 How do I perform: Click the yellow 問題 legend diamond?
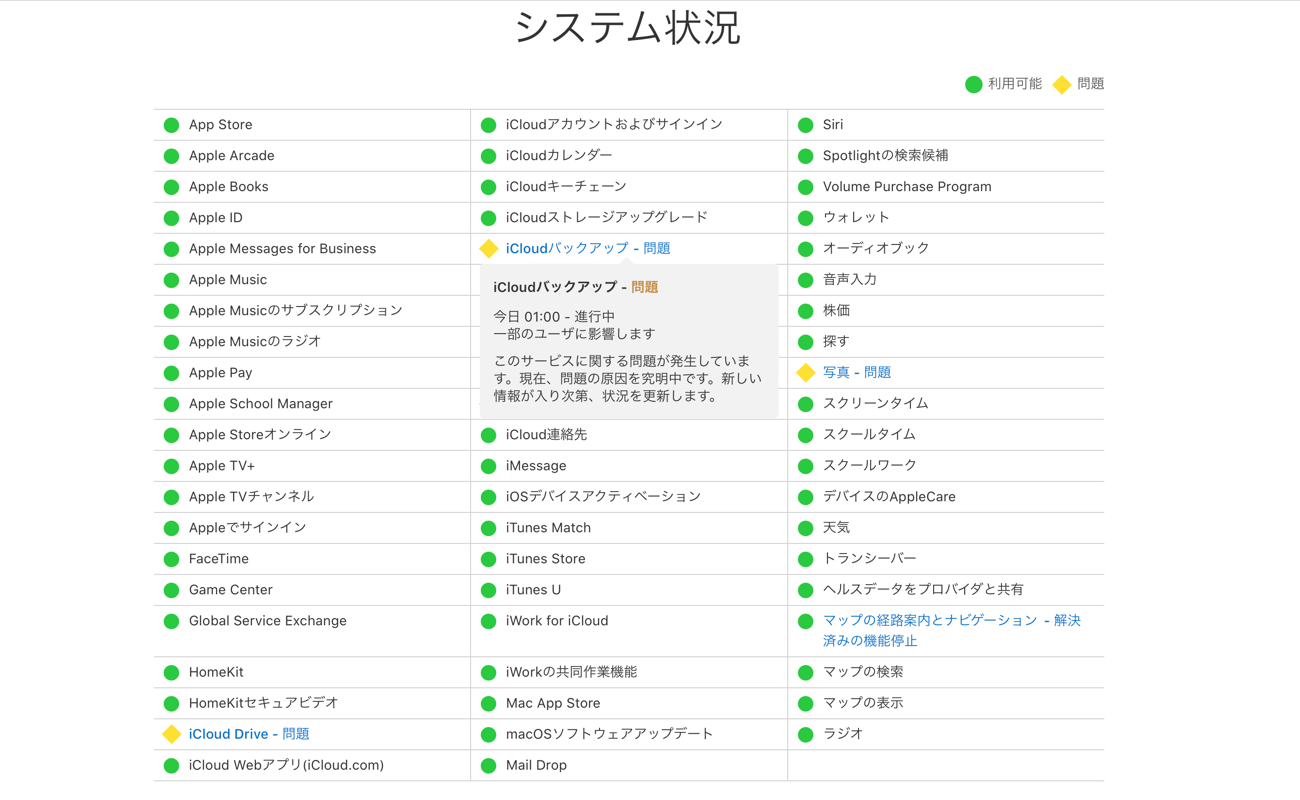pyautogui.click(x=1062, y=84)
